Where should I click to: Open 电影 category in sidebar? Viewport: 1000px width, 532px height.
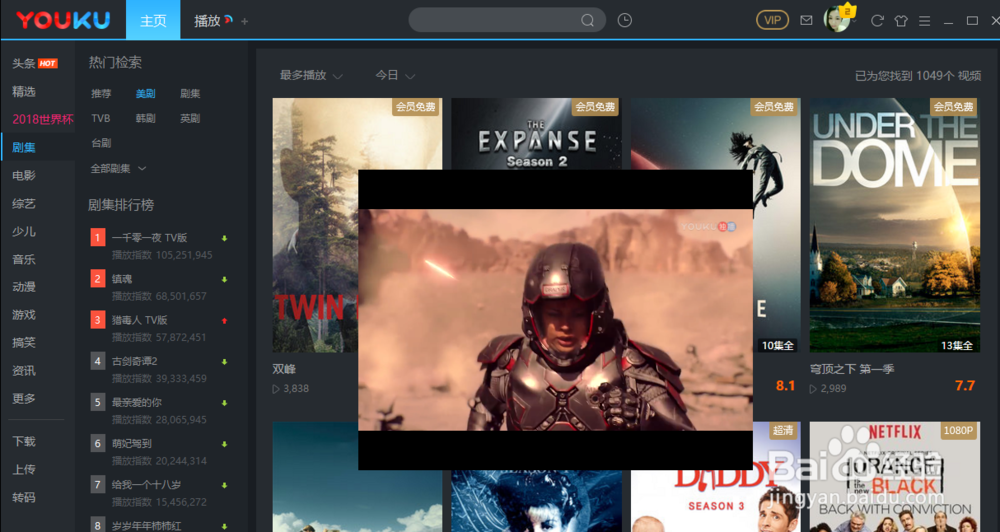point(24,175)
